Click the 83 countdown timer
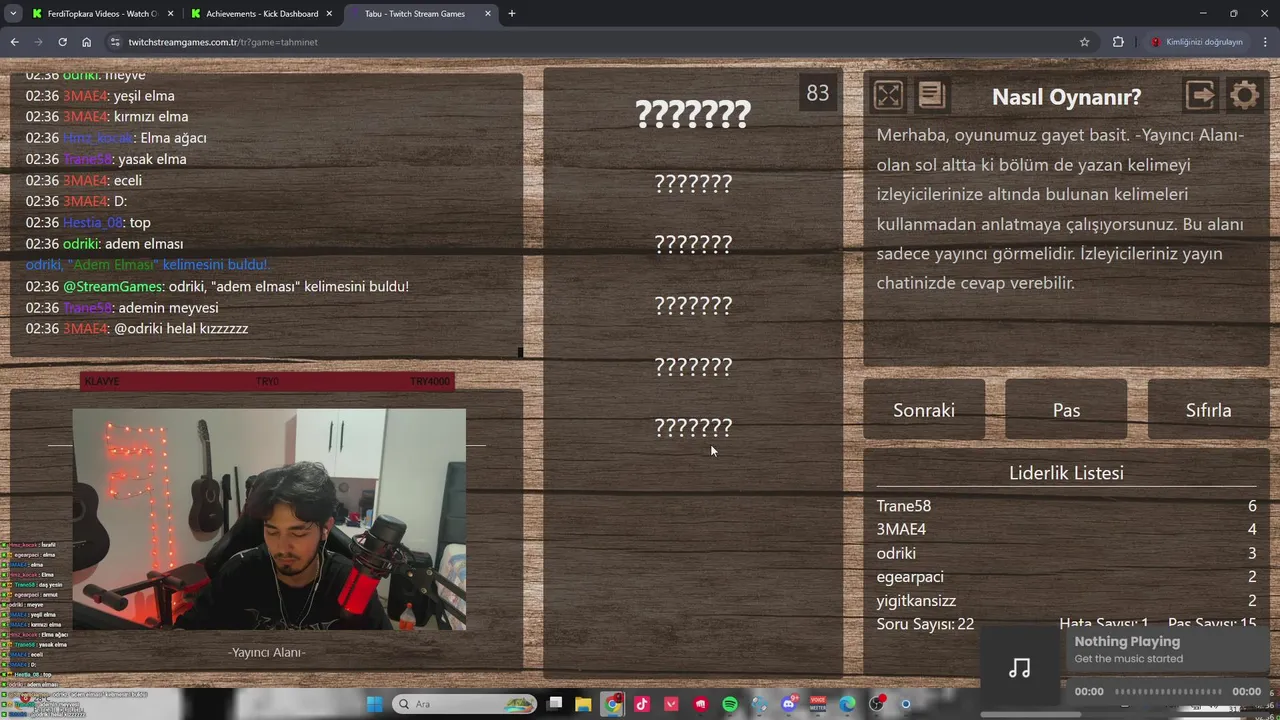The height and width of the screenshot is (720, 1280). pos(818,93)
